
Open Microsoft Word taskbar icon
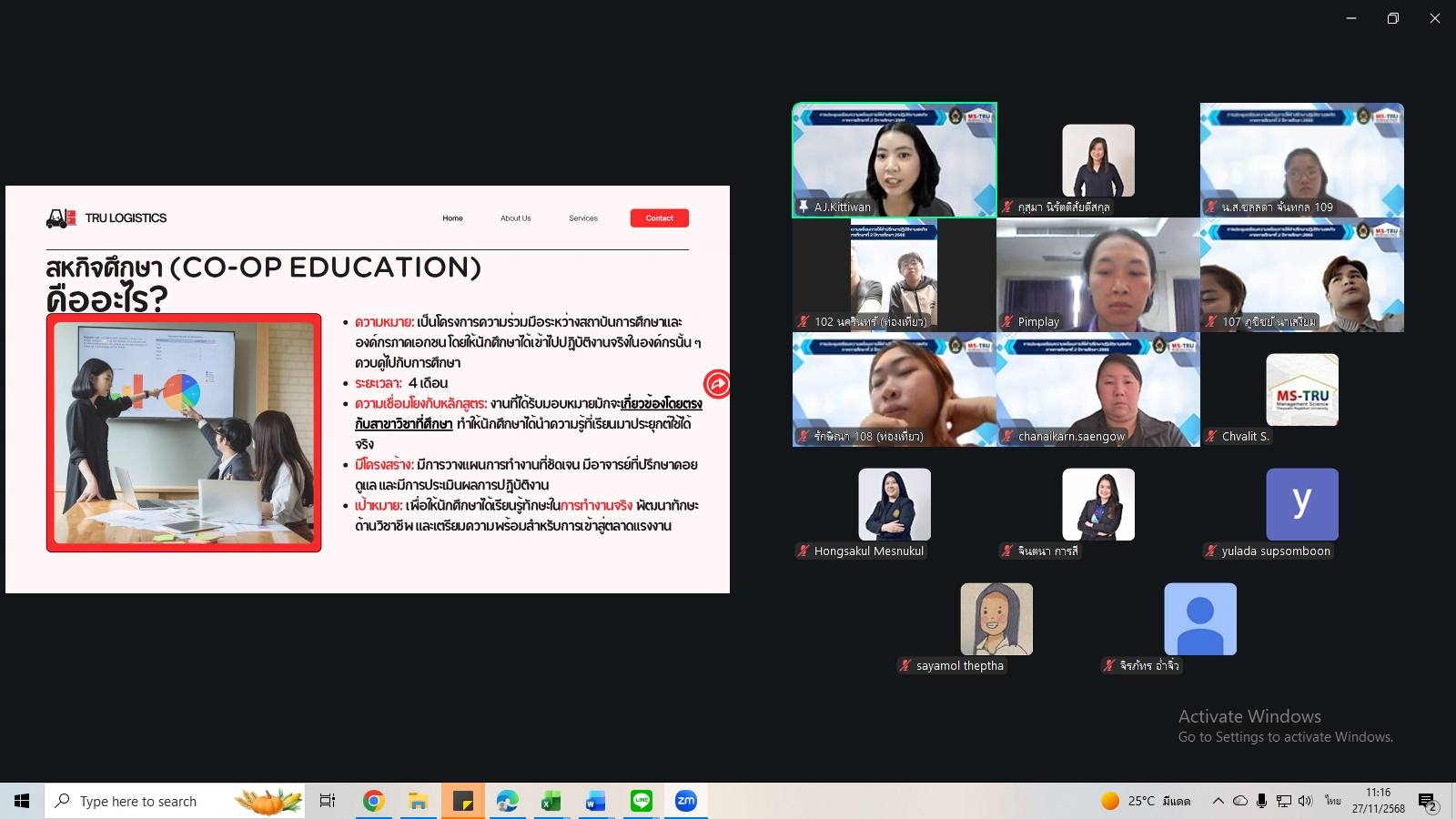point(596,801)
